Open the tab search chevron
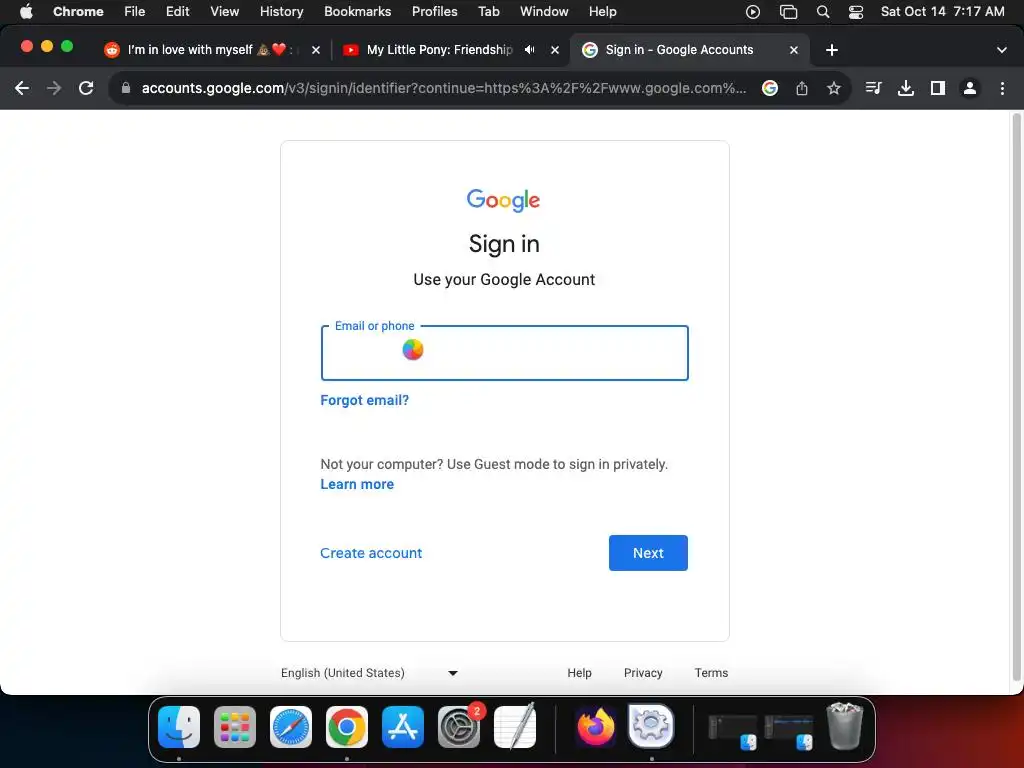 pos(1001,50)
